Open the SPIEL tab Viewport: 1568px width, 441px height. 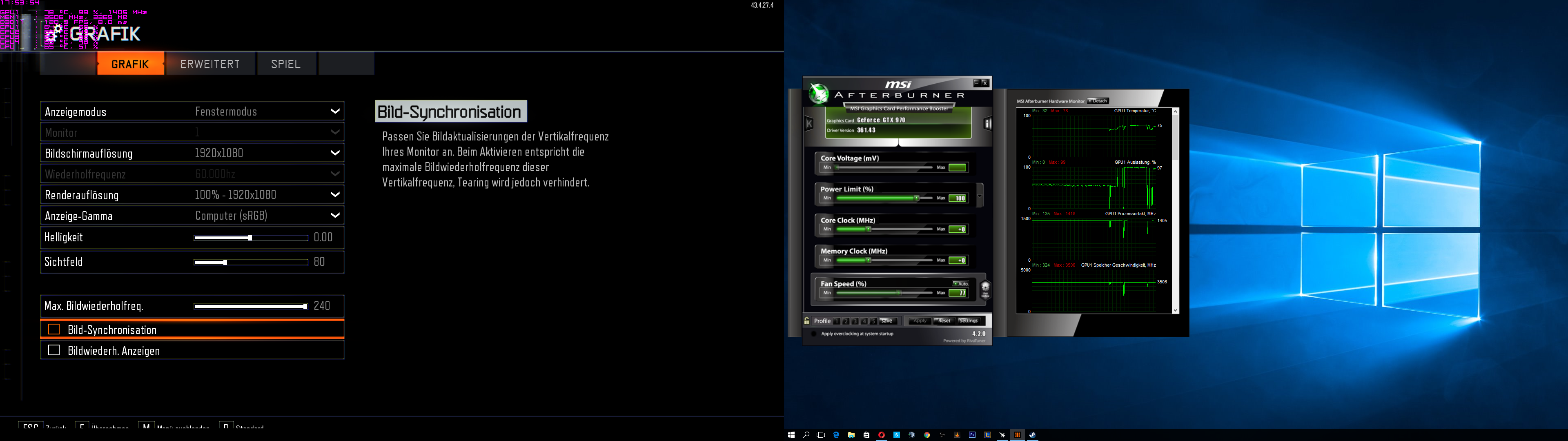[x=286, y=64]
